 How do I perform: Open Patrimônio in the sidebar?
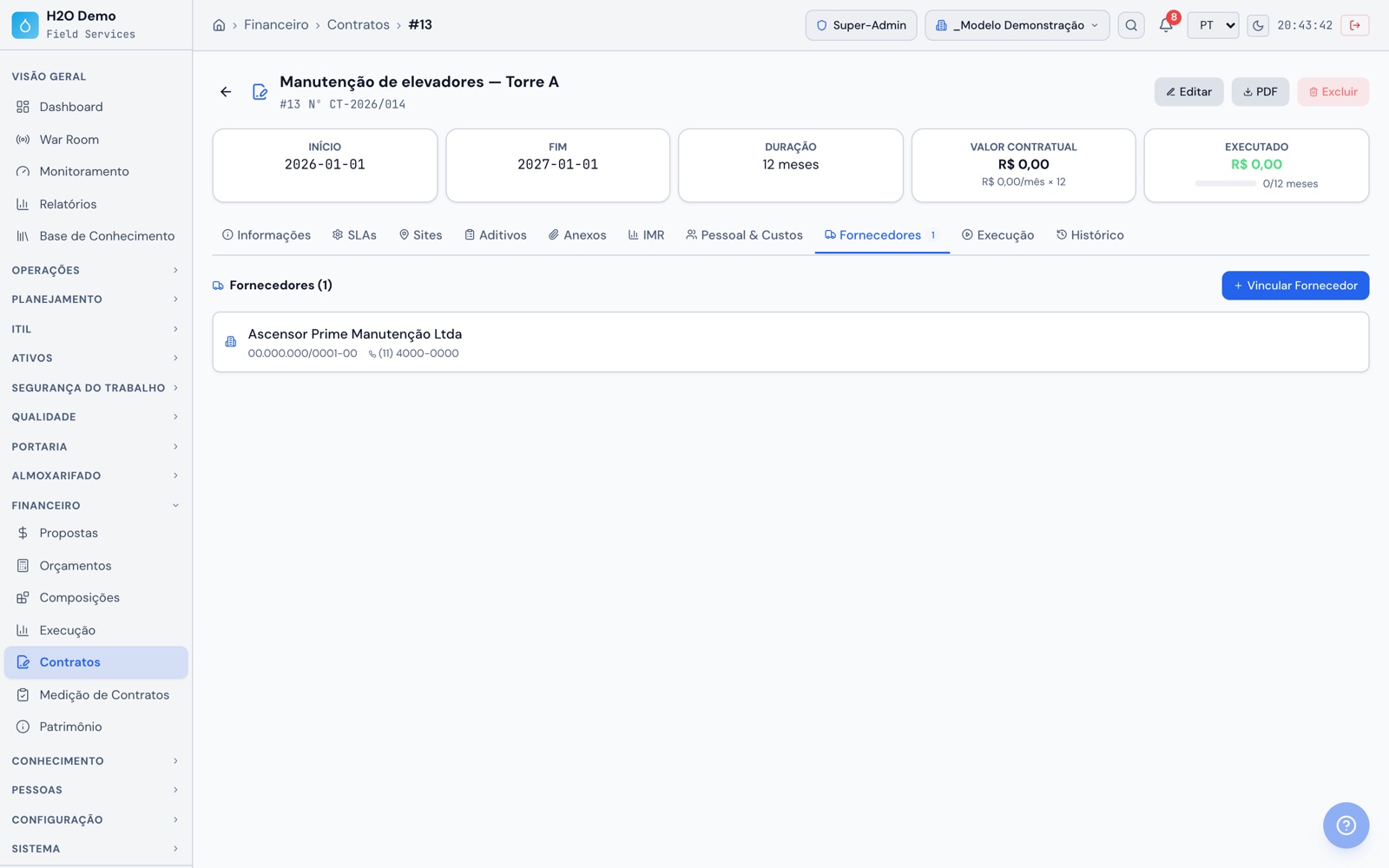(95, 727)
